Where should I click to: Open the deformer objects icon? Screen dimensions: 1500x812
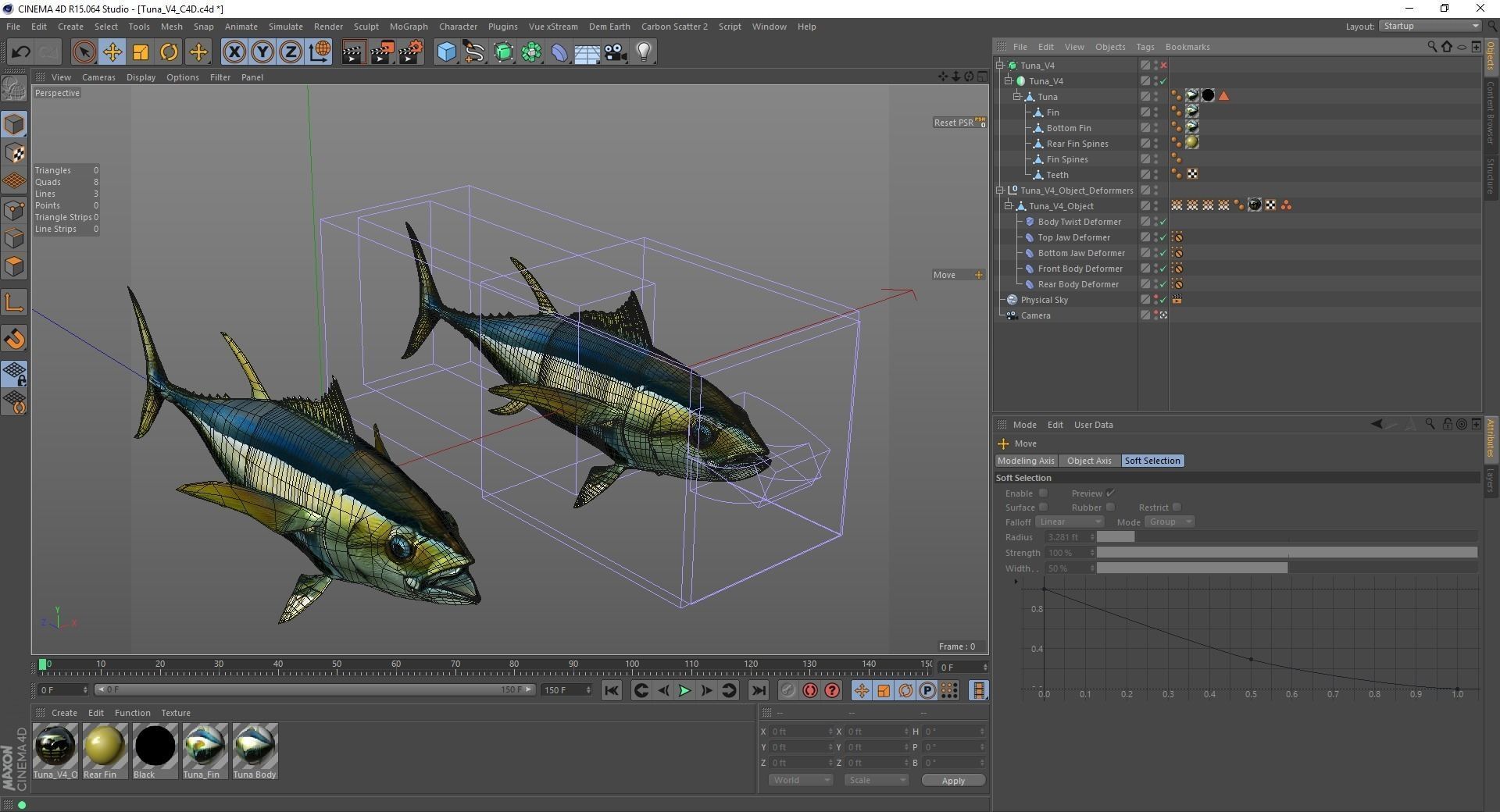click(x=559, y=52)
